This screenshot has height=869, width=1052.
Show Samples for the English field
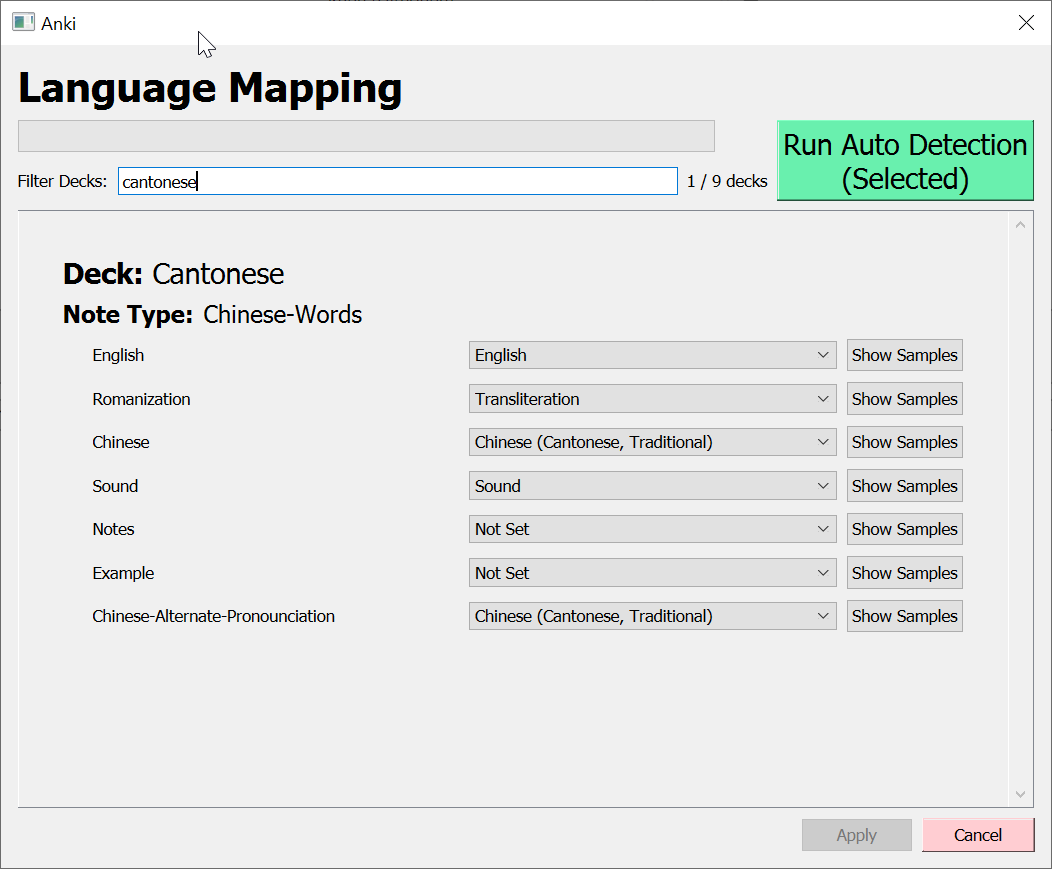[x=904, y=355]
